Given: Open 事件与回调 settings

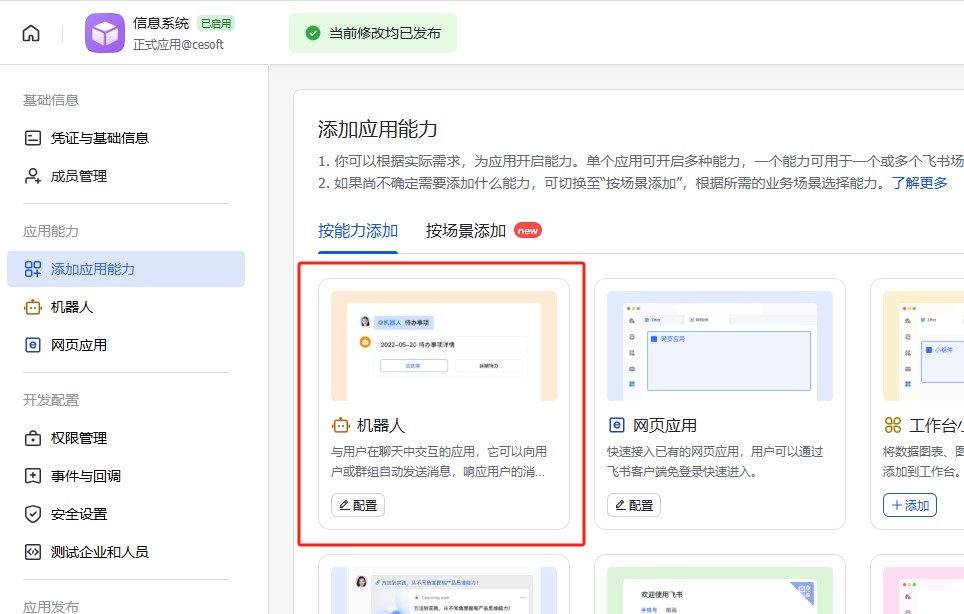Looking at the screenshot, I should pos(86,476).
